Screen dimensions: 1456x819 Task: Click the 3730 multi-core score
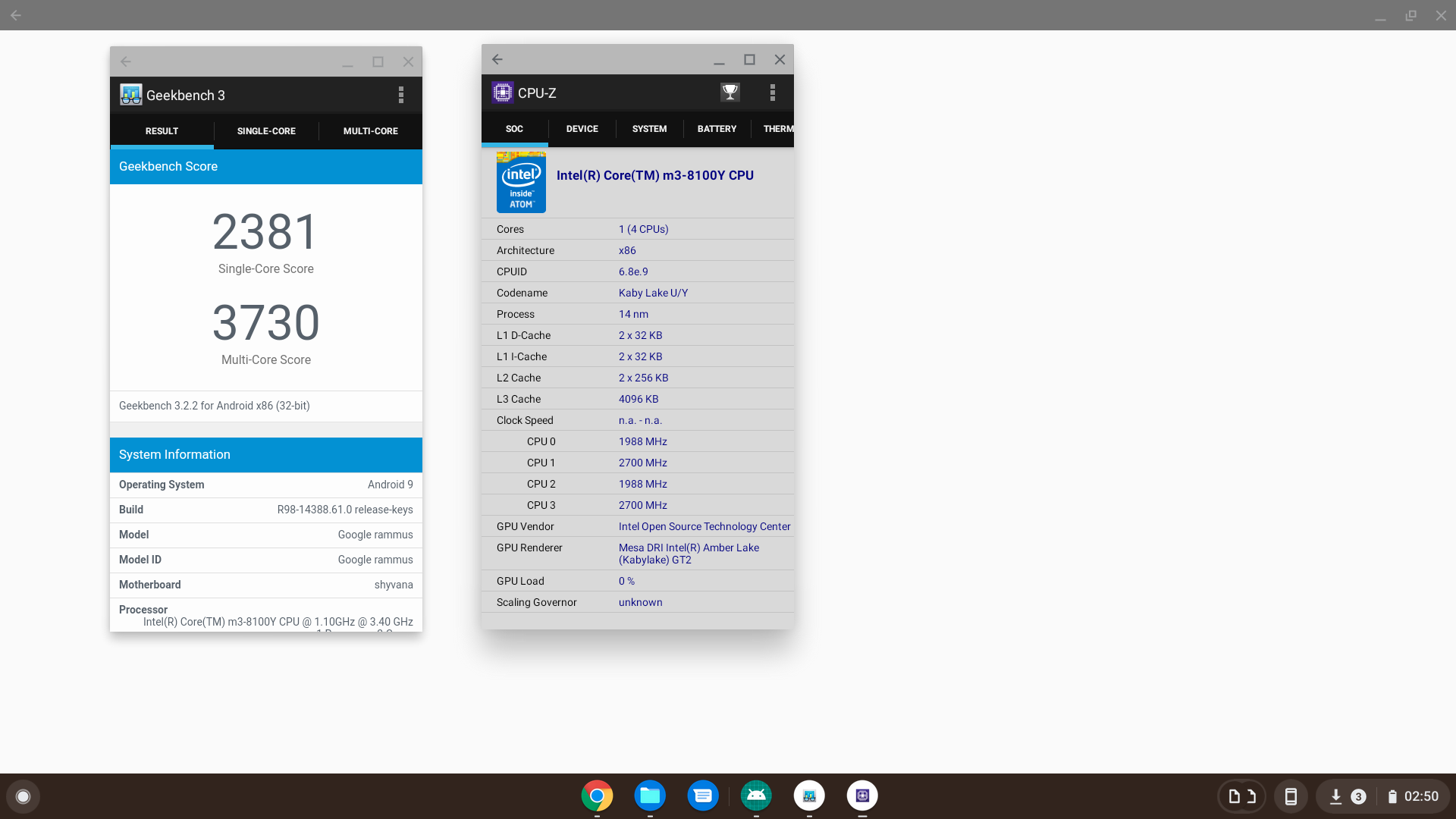click(x=265, y=323)
